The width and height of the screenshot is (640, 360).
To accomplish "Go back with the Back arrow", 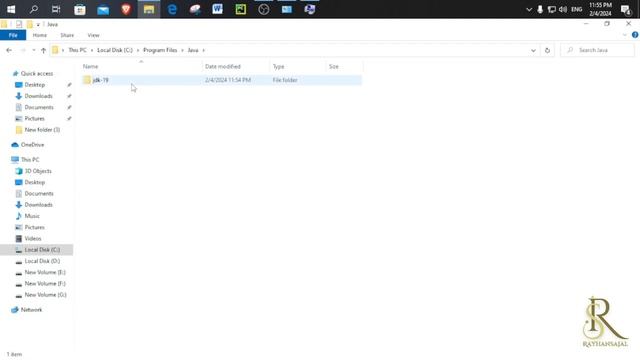I will [x=9, y=50].
